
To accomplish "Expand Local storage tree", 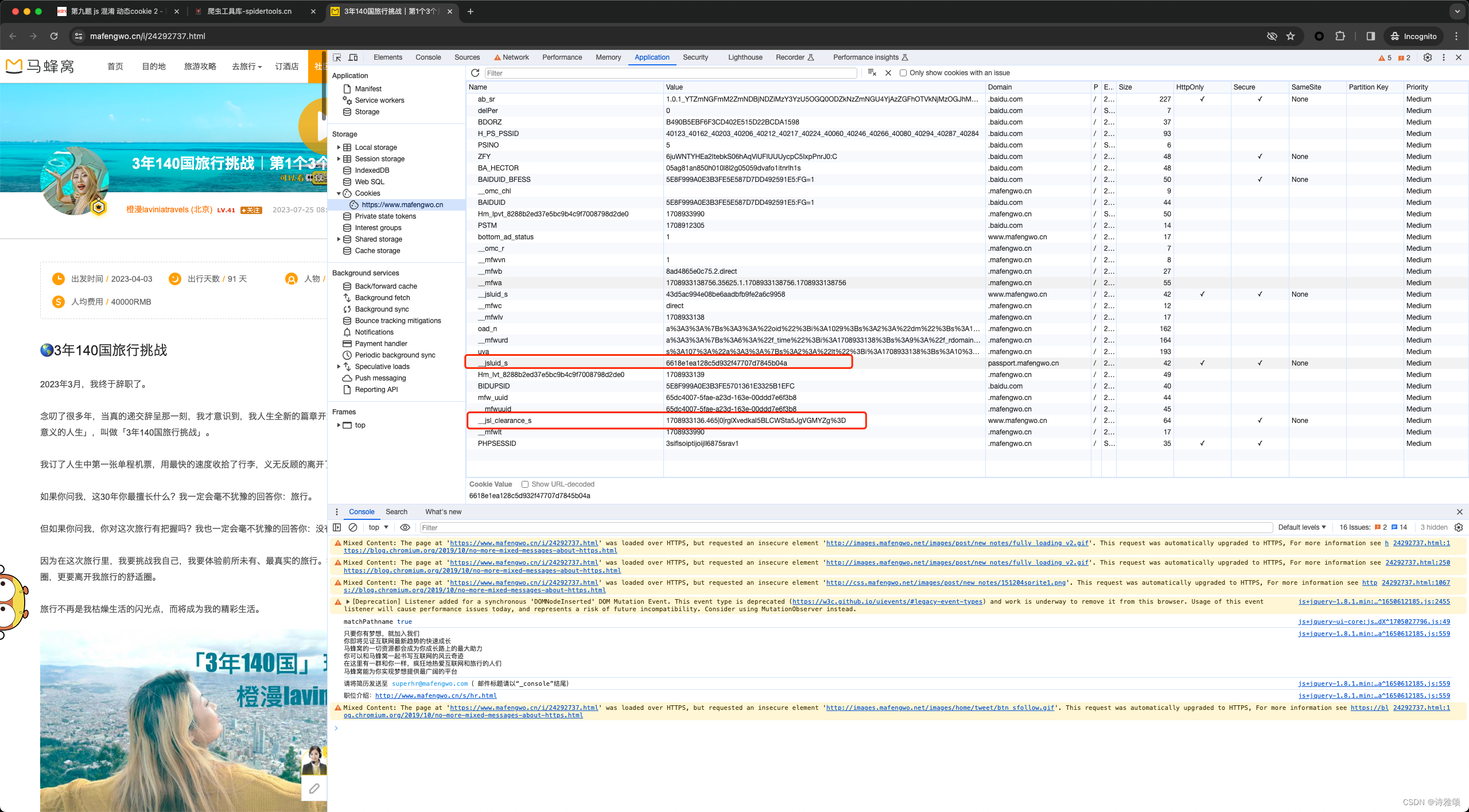I will pos(339,147).
